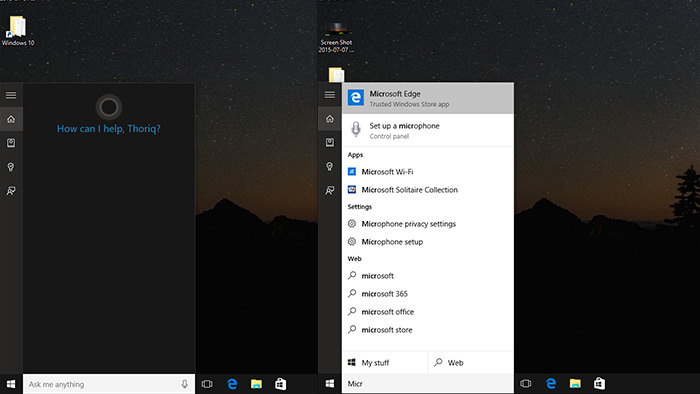Click search field containing Micr
Image resolution: width=700 pixels, height=394 pixels.
[428, 384]
